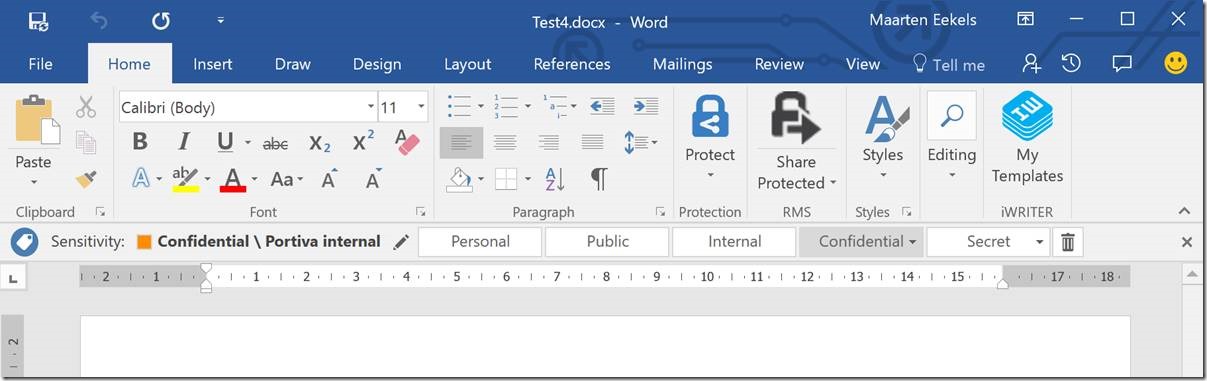Image resolution: width=1207 pixels, height=381 pixels.
Task: Click the Share person icon
Action: (x=1031, y=63)
